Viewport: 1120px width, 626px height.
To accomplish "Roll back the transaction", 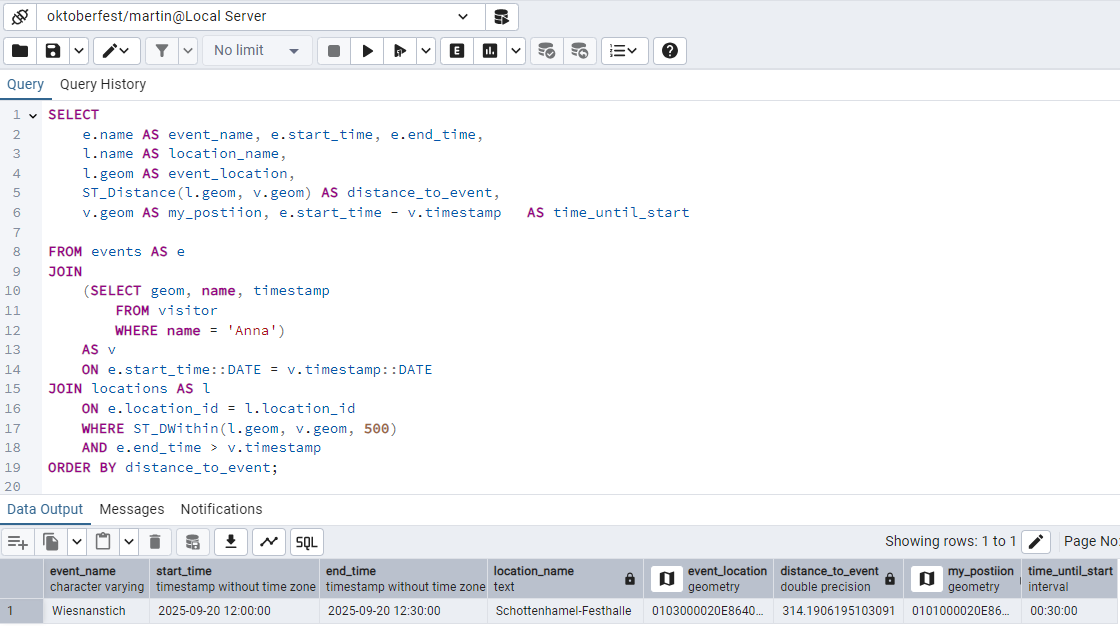I will tap(579, 51).
